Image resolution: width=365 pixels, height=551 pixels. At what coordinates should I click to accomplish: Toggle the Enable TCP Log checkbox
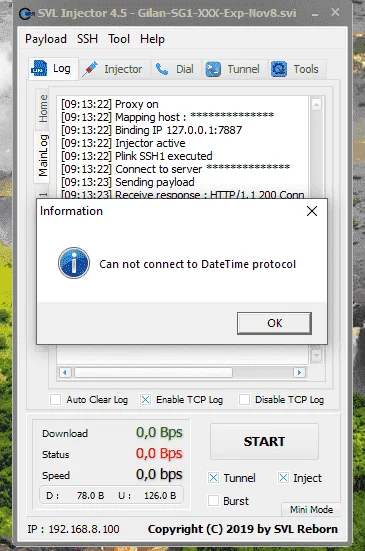click(145, 400)
